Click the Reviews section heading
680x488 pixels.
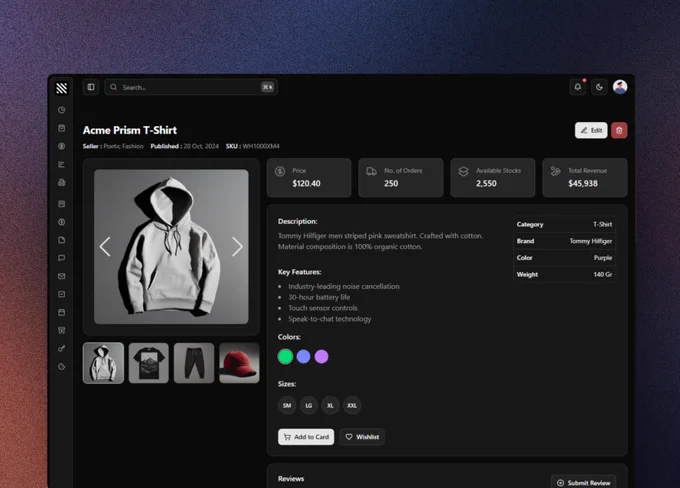pos(291,479)
